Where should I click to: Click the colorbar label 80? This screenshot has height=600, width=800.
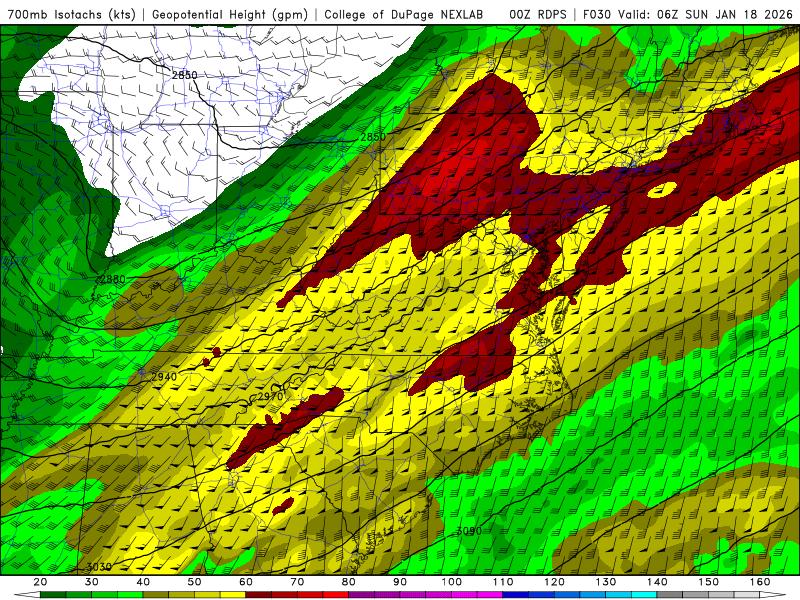tap(349, 582)
